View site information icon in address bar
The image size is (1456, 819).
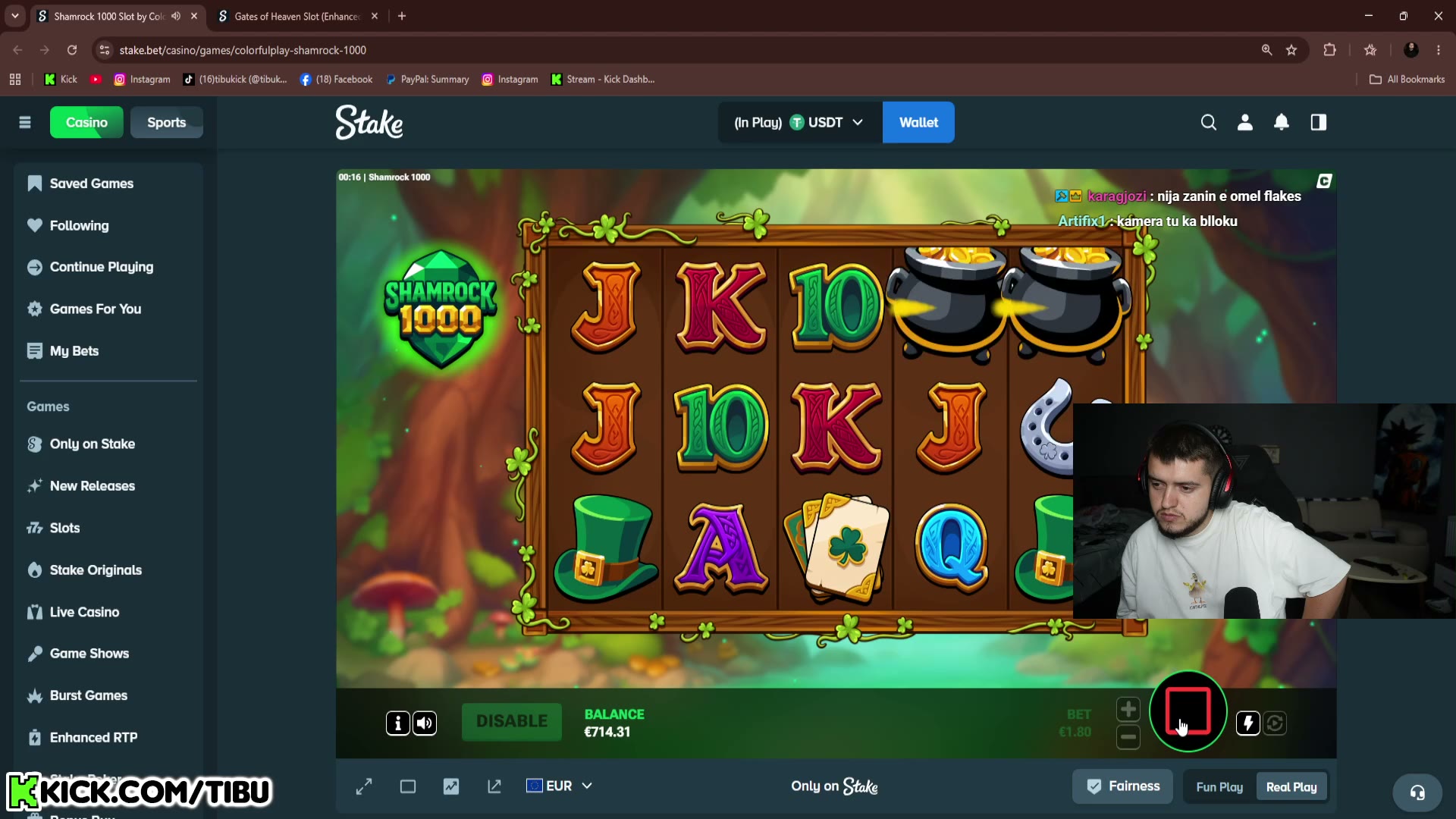tap(105, 50)
